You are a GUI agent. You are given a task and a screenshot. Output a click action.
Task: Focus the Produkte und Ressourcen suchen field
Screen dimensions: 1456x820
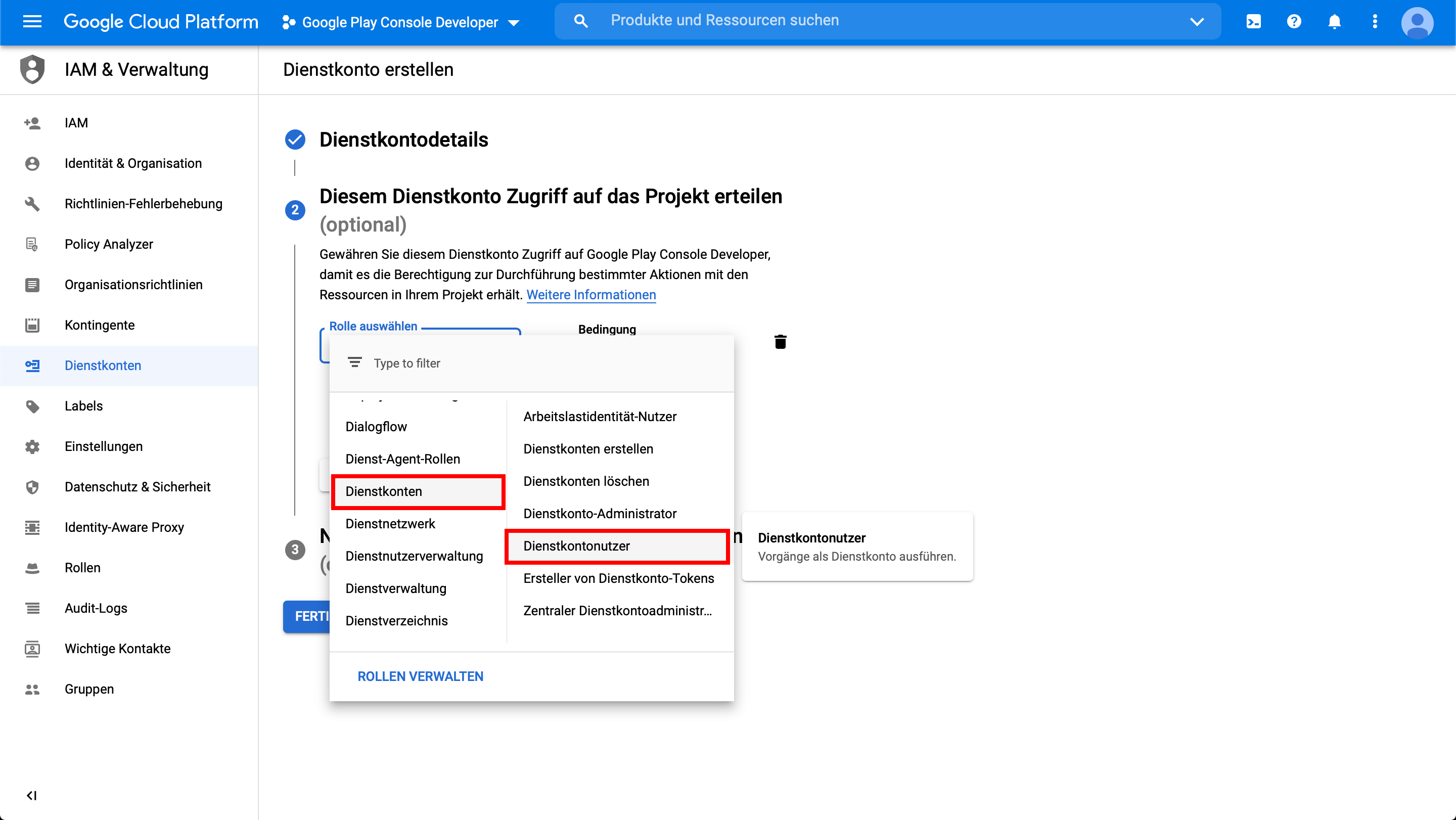point(888,21)
